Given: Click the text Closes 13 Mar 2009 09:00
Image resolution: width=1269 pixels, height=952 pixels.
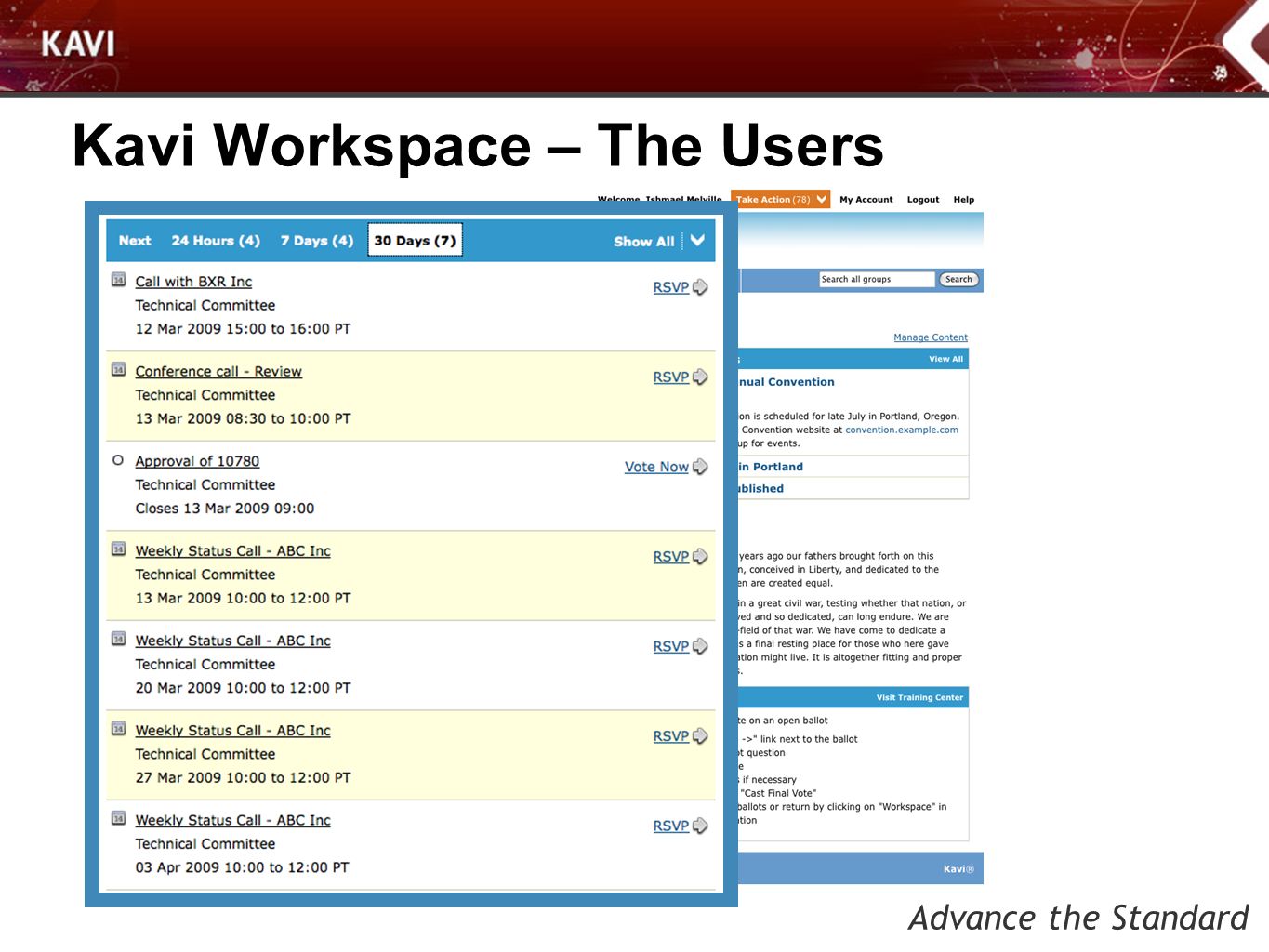Looking at the screenshot, I should click(x=225, y=509).
